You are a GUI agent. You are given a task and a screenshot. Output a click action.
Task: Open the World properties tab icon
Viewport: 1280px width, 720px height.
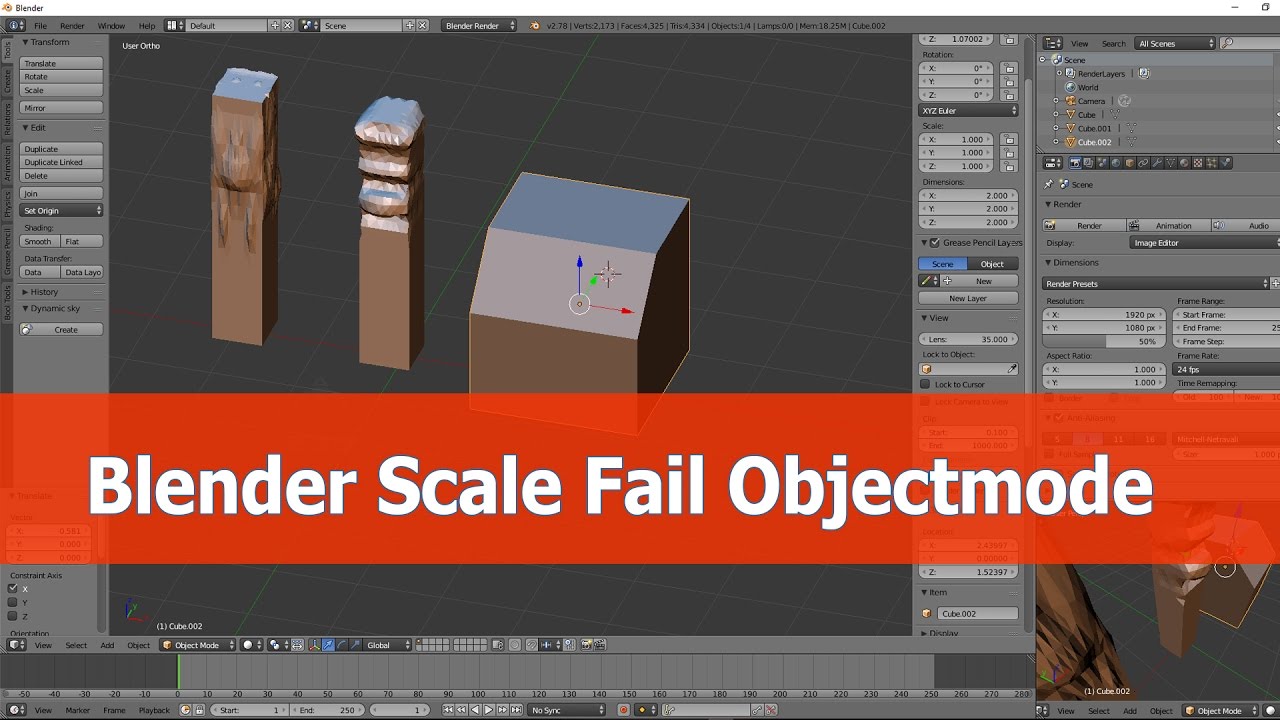coord(1116,162)
